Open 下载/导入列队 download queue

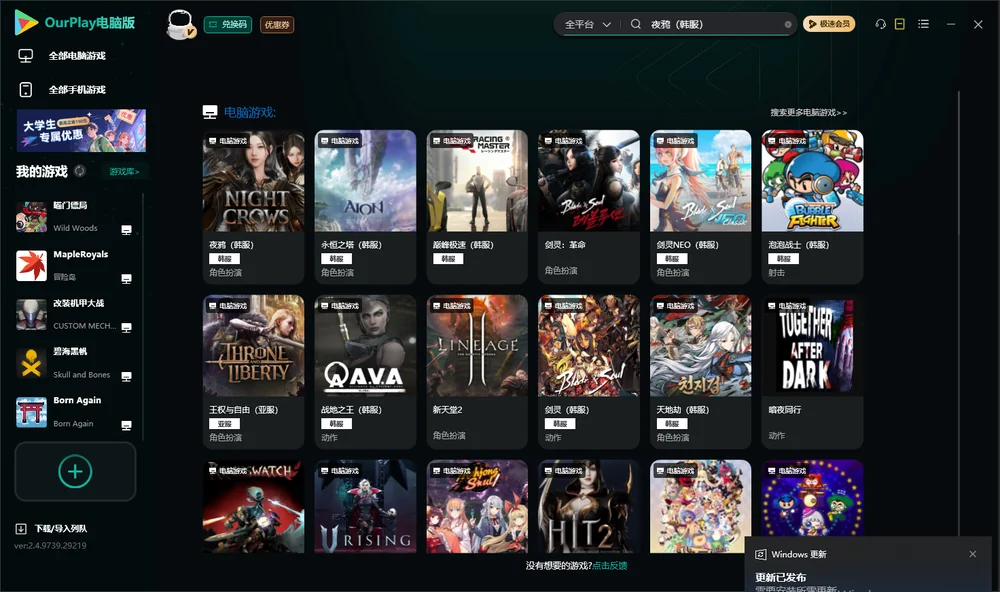pyautogui.click(x=61, y=528)
